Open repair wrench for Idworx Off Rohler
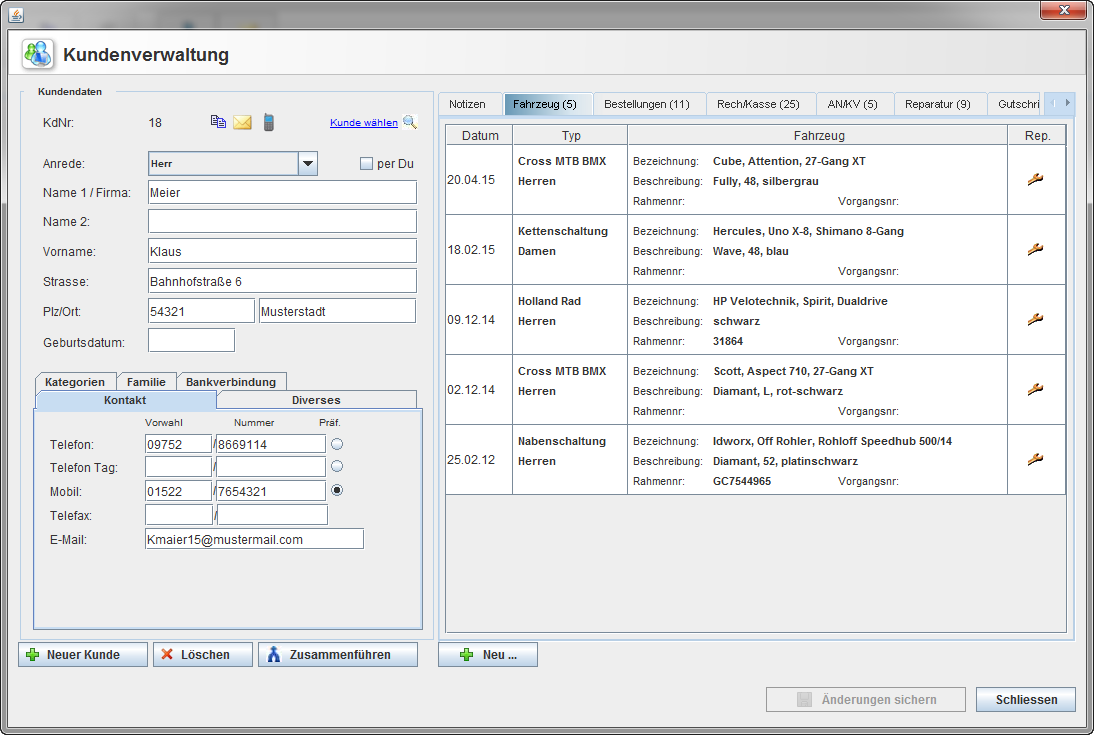The image size is (1094, 735). tap(1035, 460)
